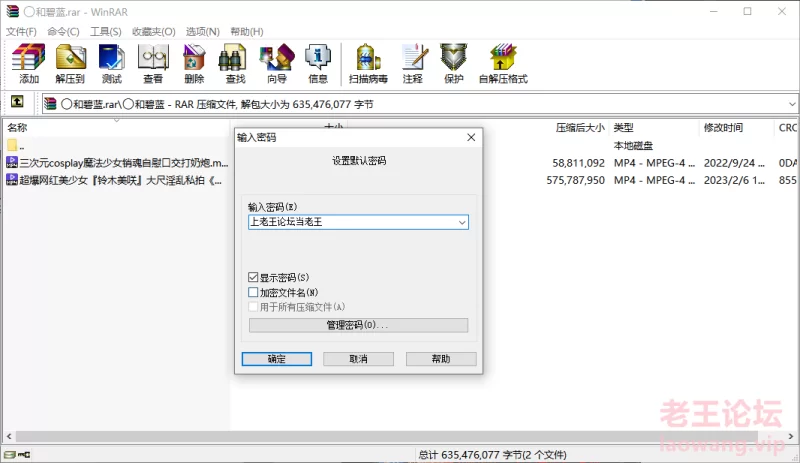The height and width of the screenshot is (463, 800).
Task: Click the "2023/2/6" modified date cell
Action: [x=734, y=180]
